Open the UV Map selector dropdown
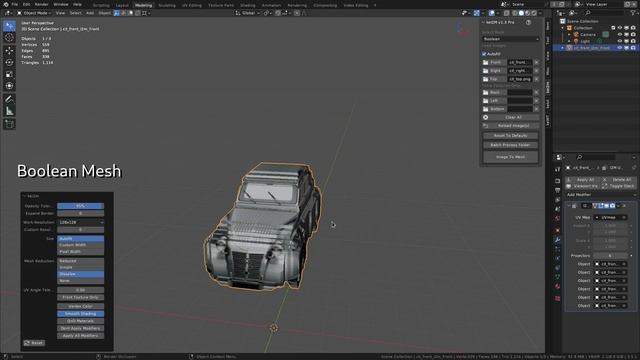 point(610,218)
